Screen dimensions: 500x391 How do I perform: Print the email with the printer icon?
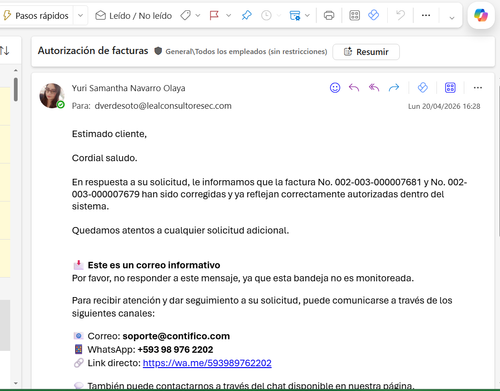coord(329,15)
